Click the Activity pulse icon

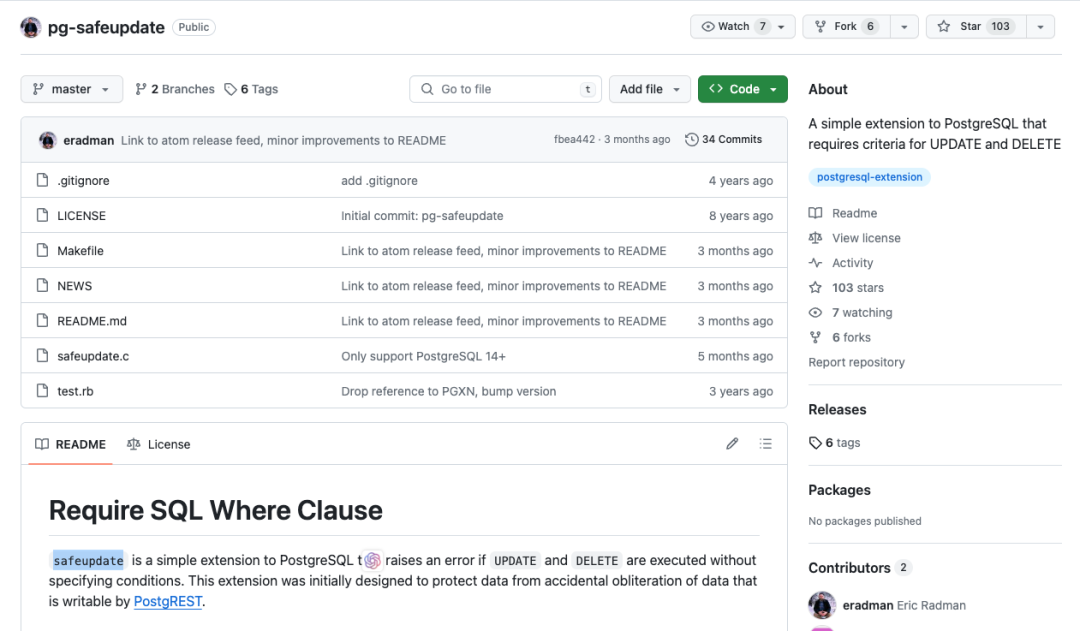(x=815, y=263)
